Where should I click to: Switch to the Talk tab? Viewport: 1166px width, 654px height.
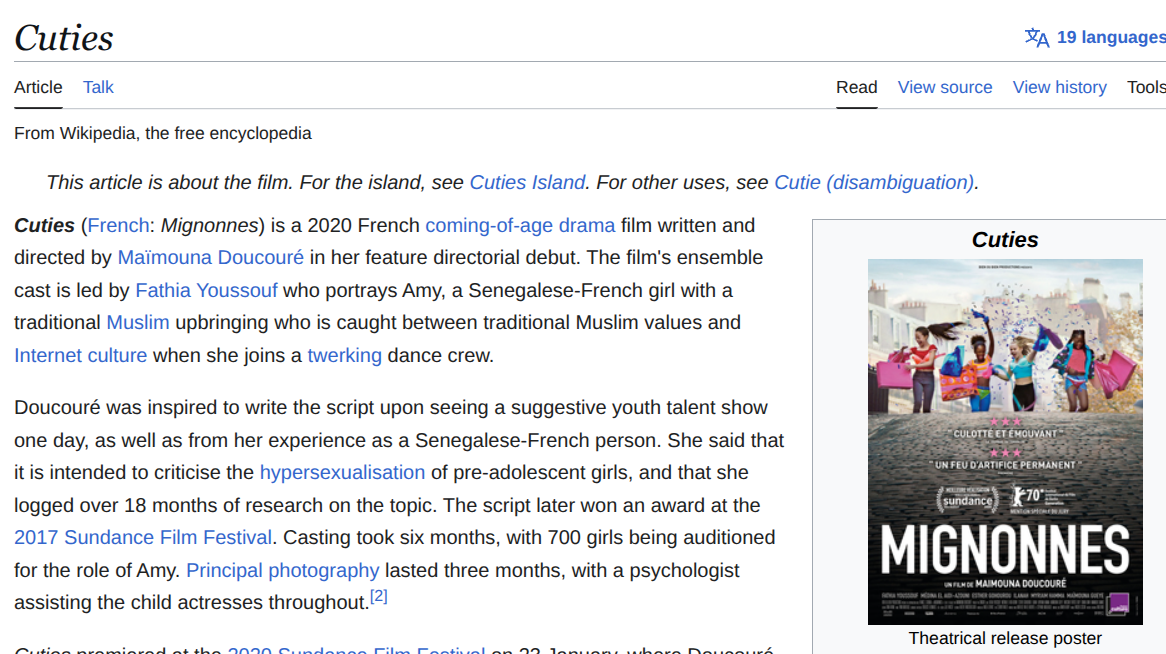[98, 87]
